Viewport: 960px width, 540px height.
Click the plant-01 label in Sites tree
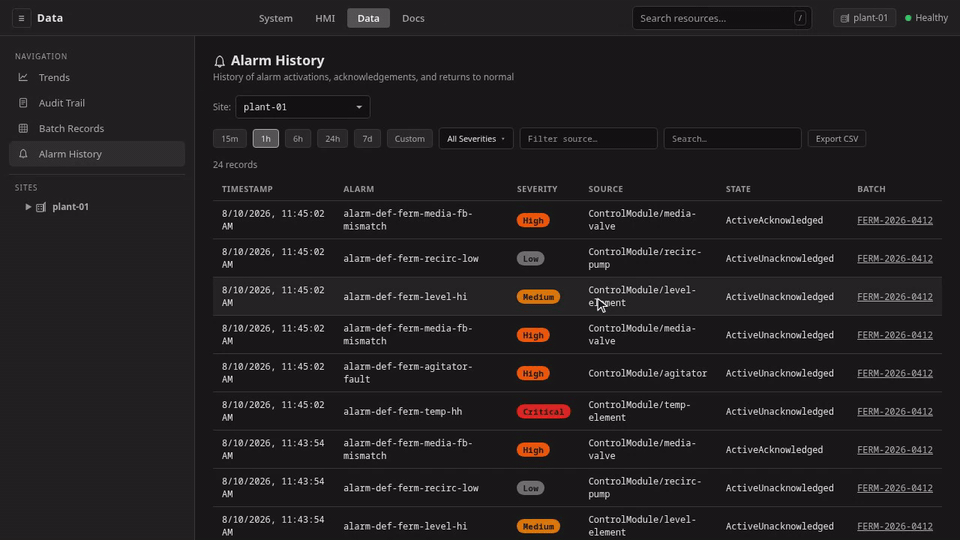(70, 207)
